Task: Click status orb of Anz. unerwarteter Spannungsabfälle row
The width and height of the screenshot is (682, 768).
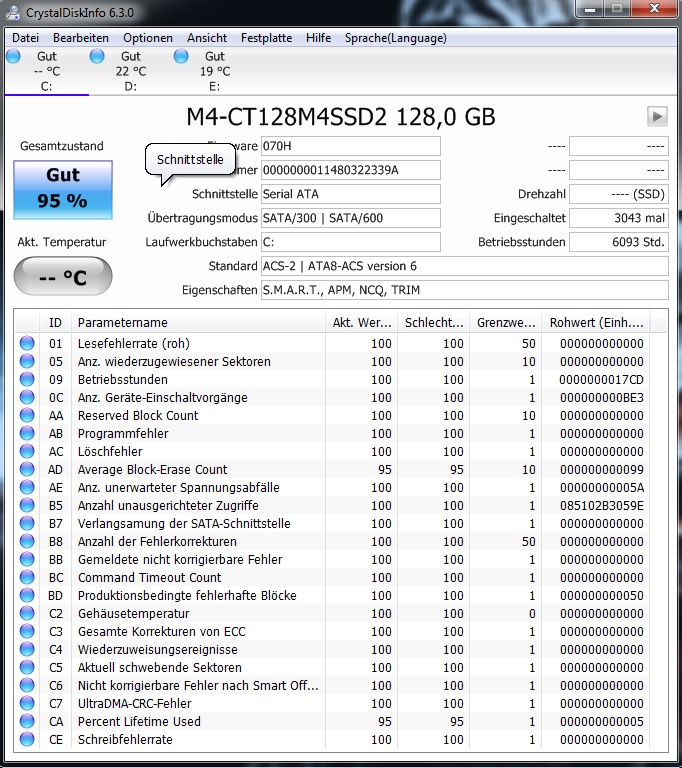Action: coord(27,487)
